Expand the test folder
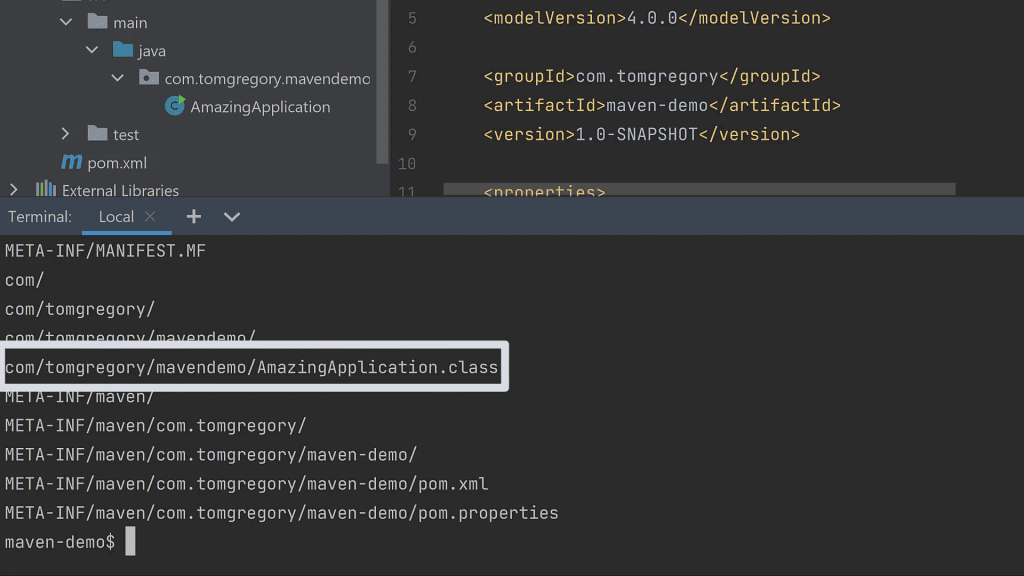The height and width of the screenshot is (576, 1024). coord(65,133)
